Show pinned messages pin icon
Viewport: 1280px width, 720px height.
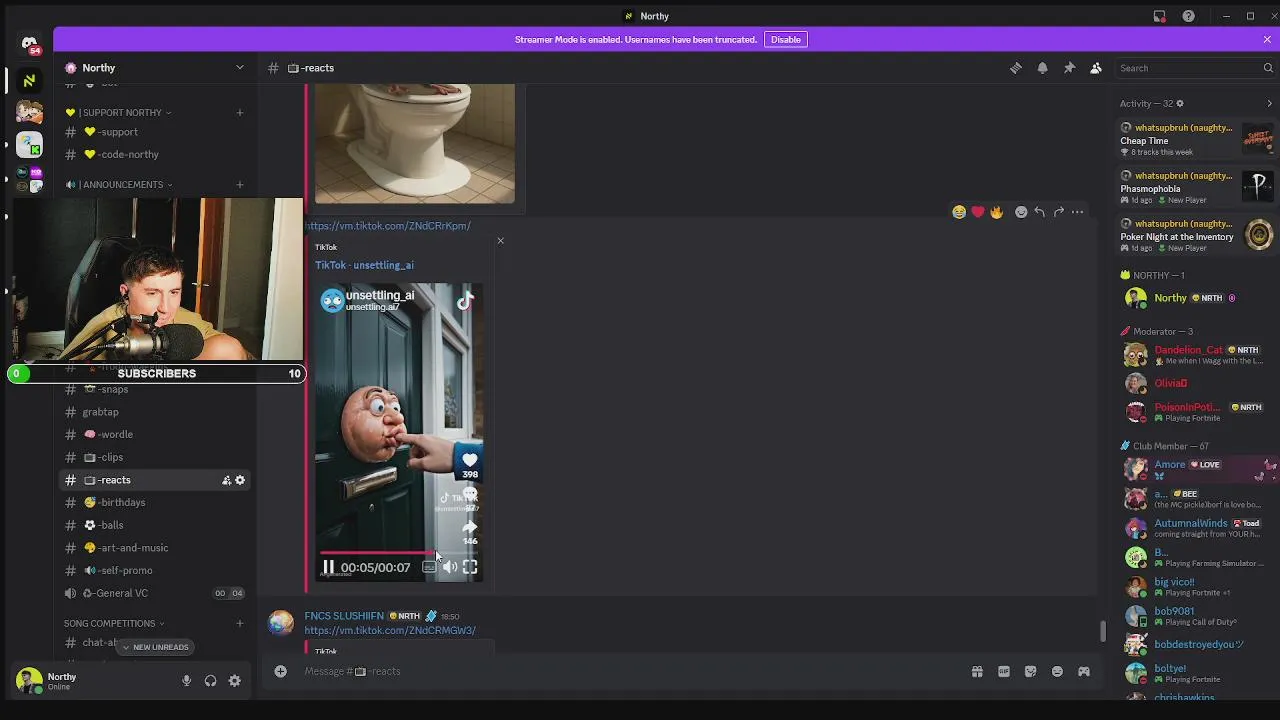pyautogui.click(x=1069, y=68)
